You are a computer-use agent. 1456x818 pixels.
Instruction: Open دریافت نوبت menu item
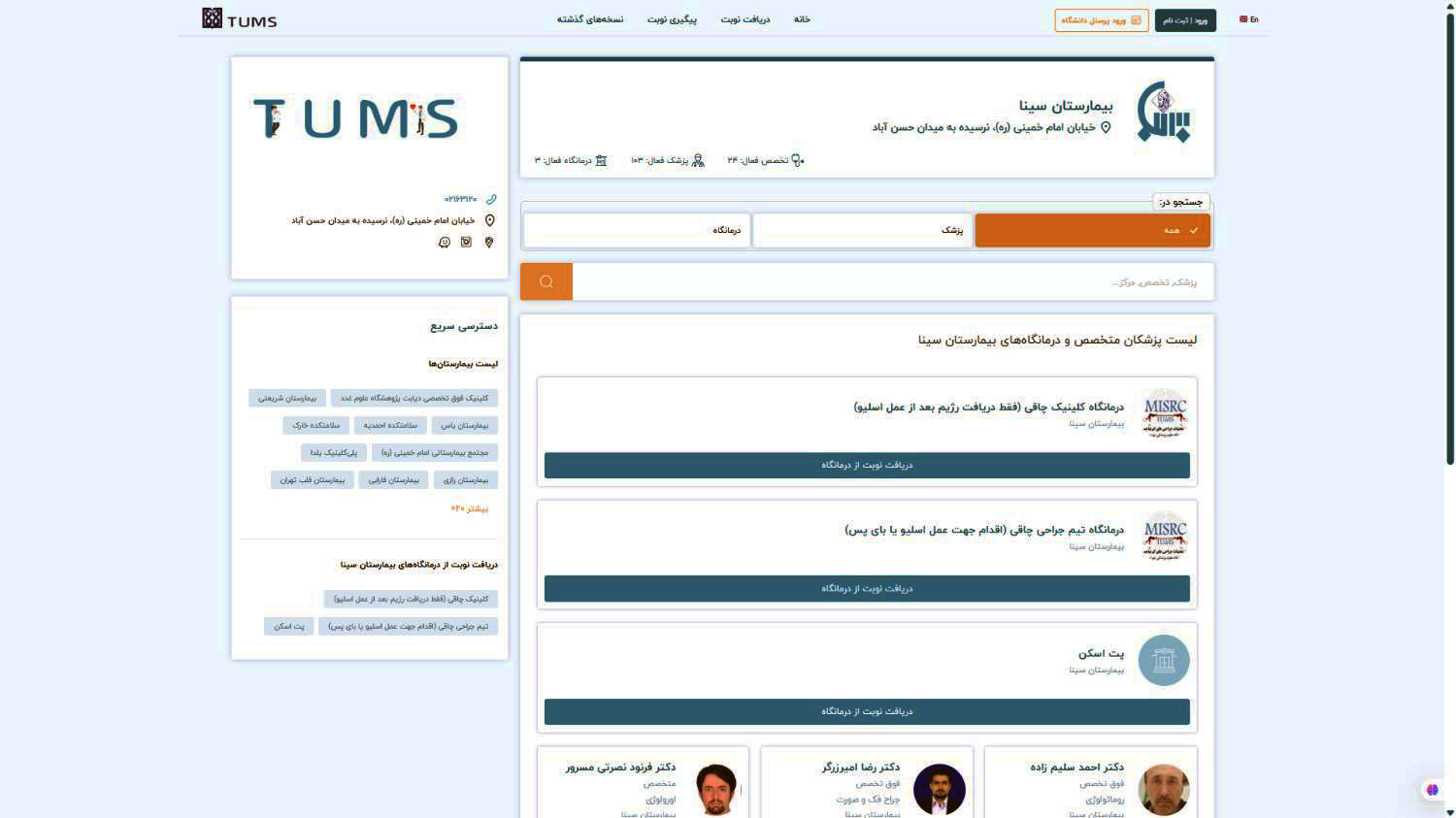(x=745, y=19)
